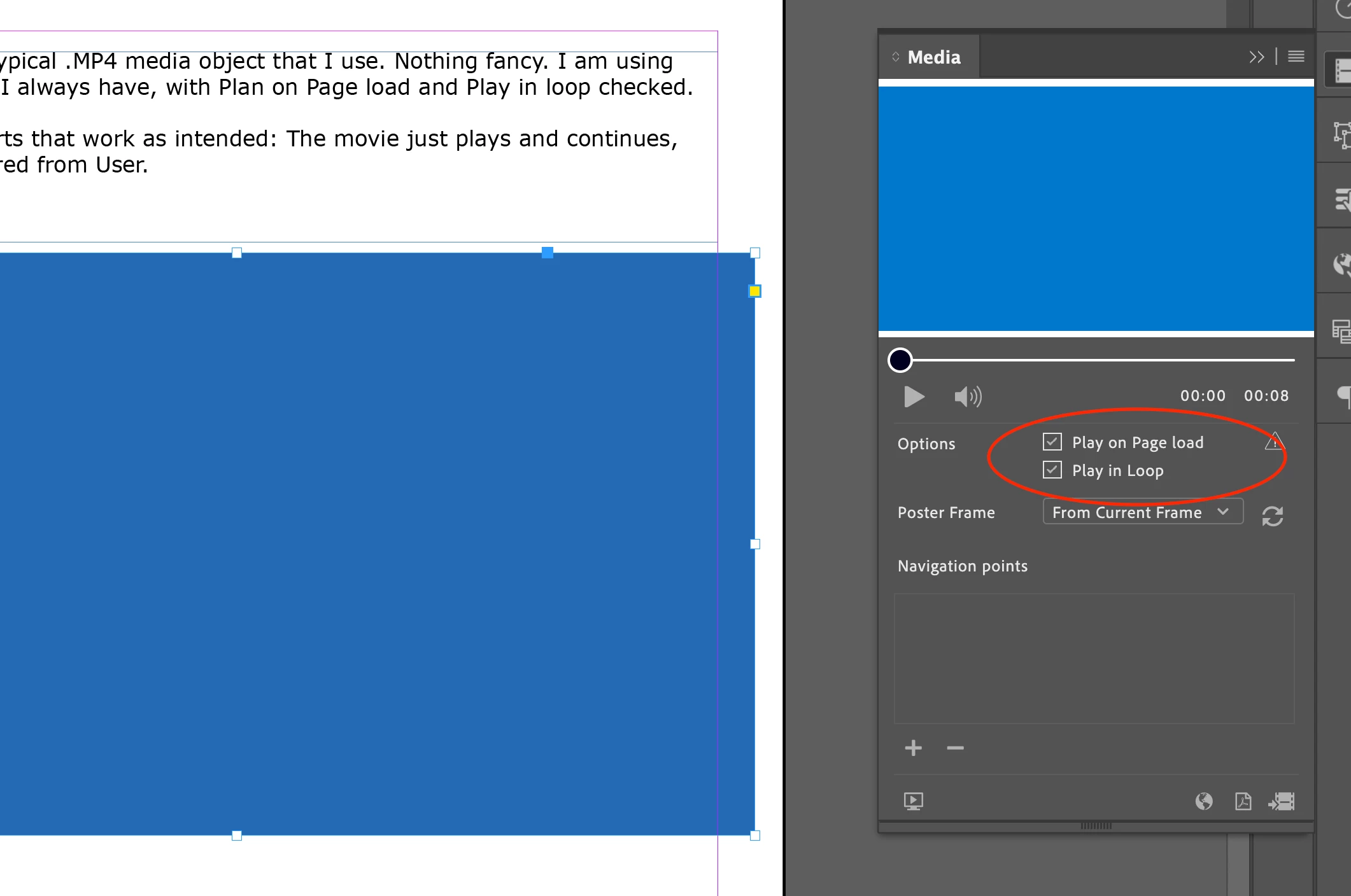Play the video in Media panel

pyautogui.click(x=914, y=396)
